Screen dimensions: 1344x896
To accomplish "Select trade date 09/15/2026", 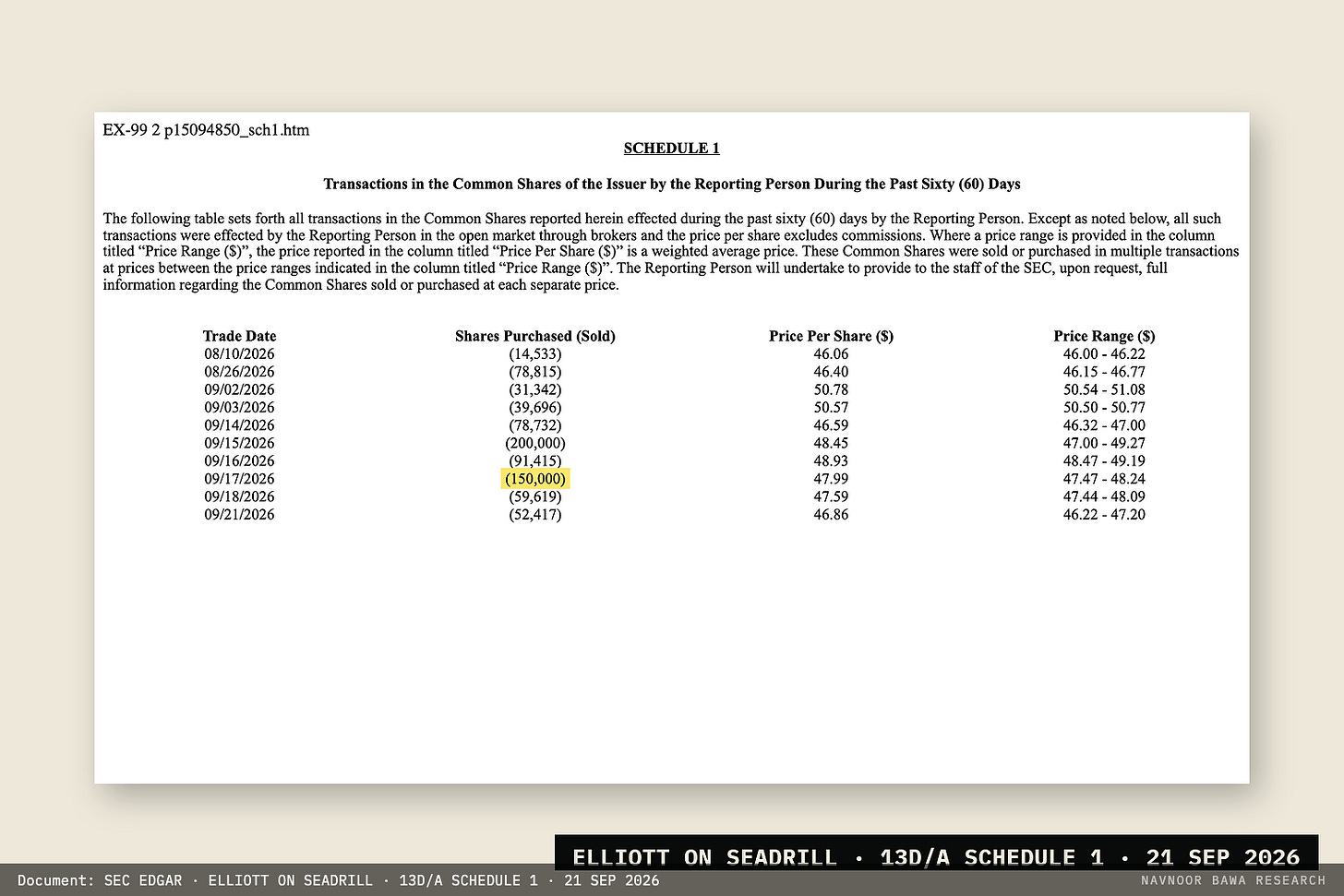I will 239,443.
